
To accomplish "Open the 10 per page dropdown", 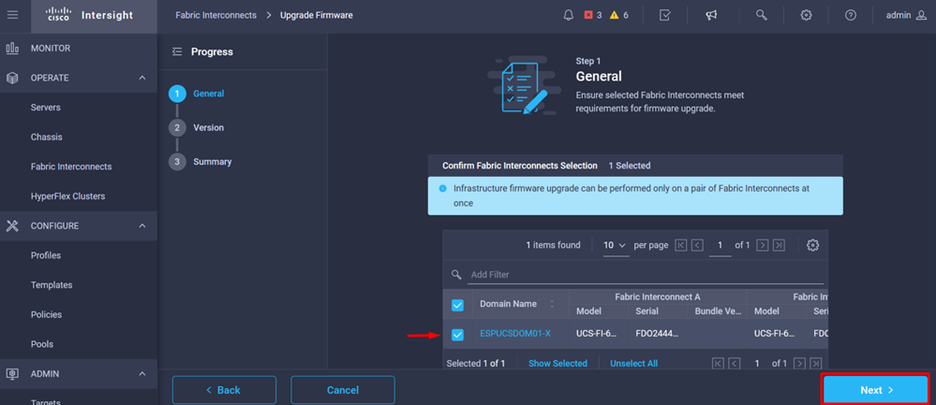I will (615, 246).
